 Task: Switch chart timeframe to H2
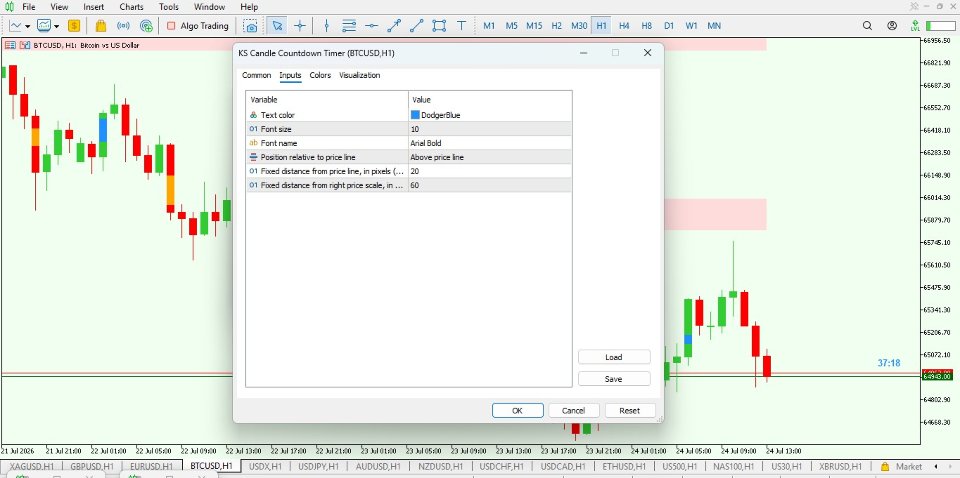(x=557, y=26)
